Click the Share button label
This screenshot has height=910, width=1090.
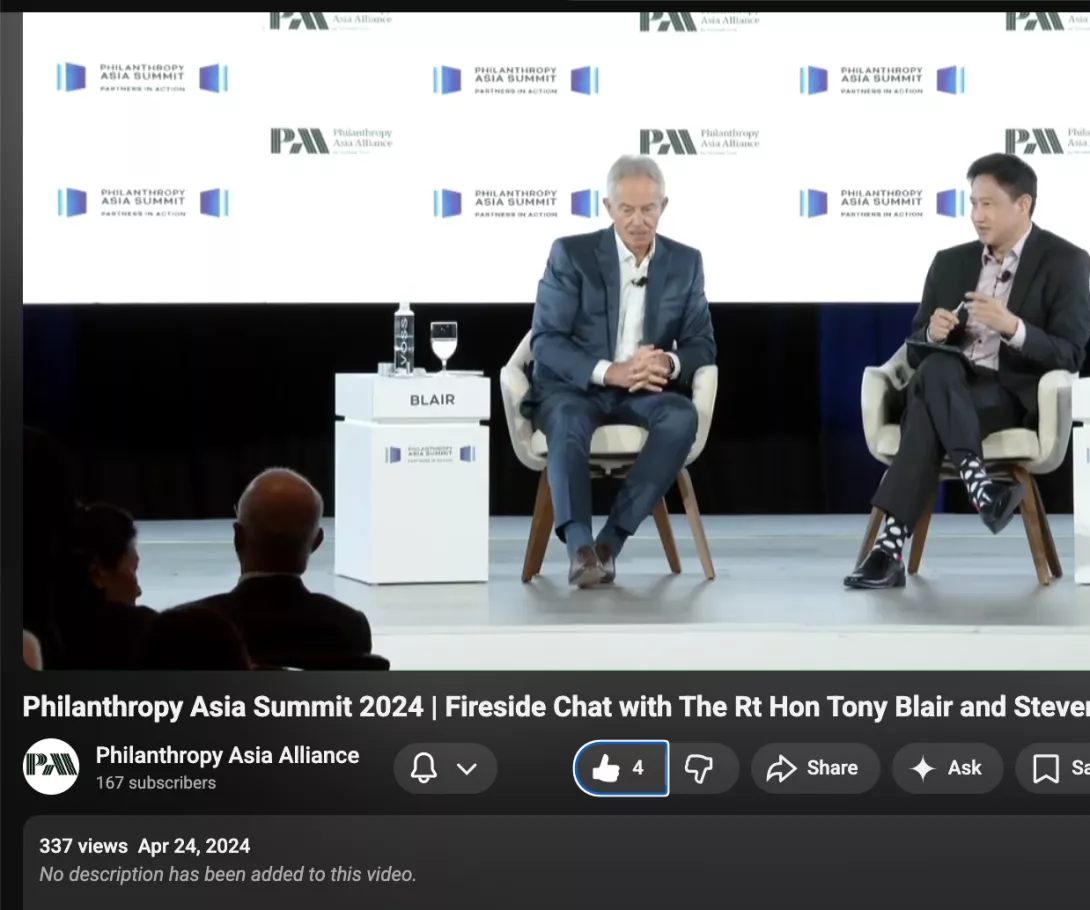point(832,768)
